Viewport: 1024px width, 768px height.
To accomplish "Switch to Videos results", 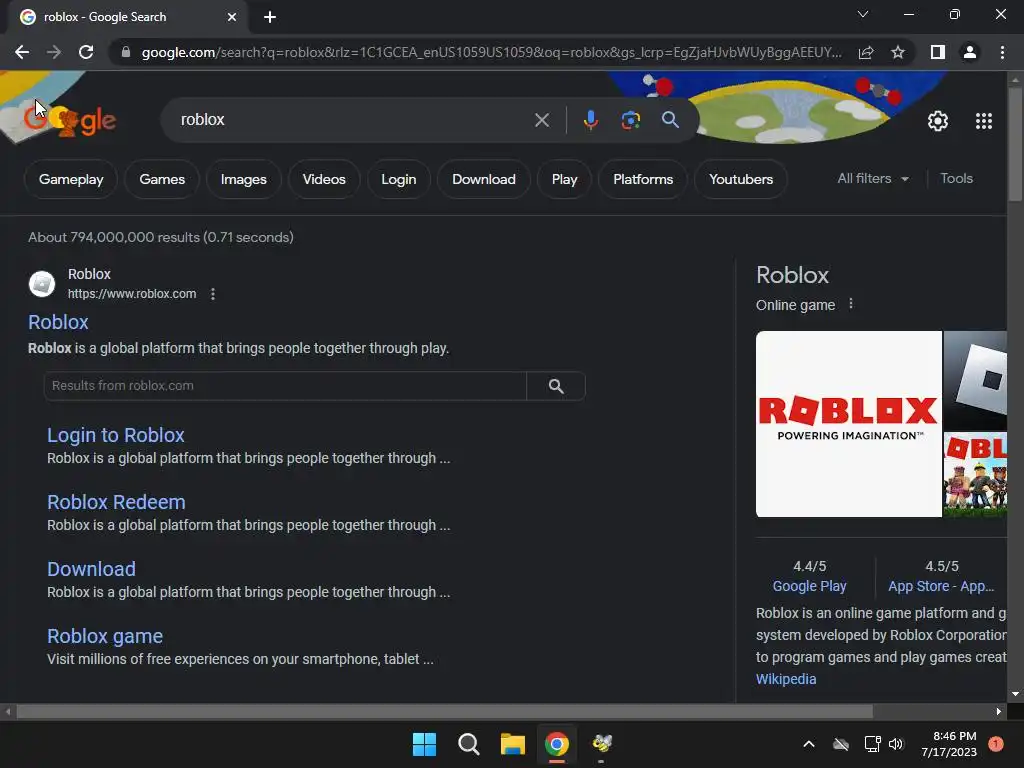I will point(324,179).
